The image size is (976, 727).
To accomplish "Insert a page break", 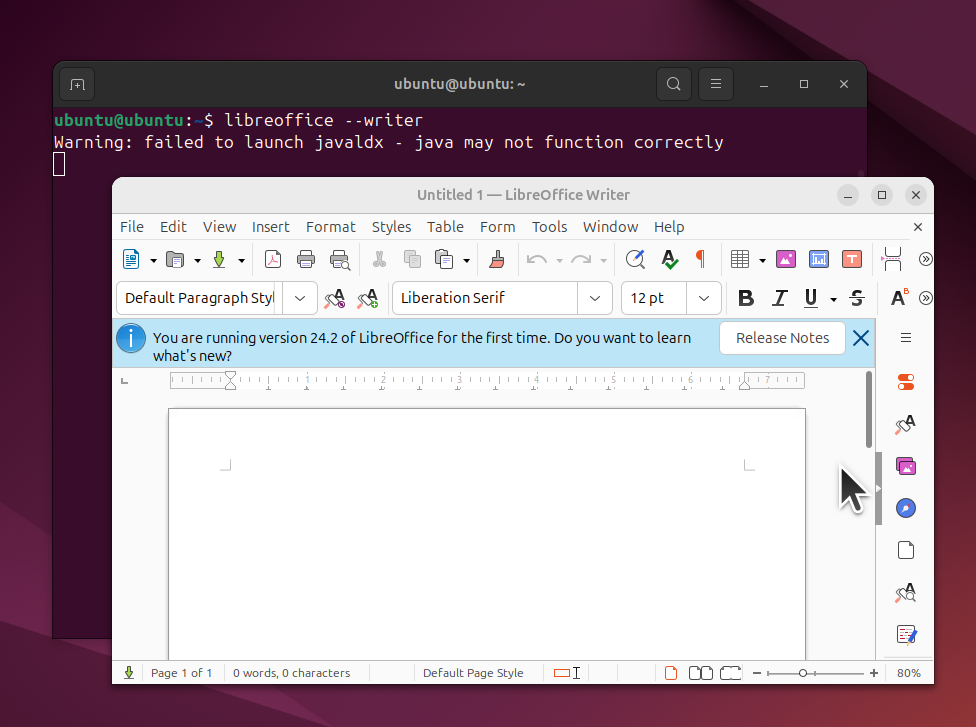I will click(x=892, y=259).
